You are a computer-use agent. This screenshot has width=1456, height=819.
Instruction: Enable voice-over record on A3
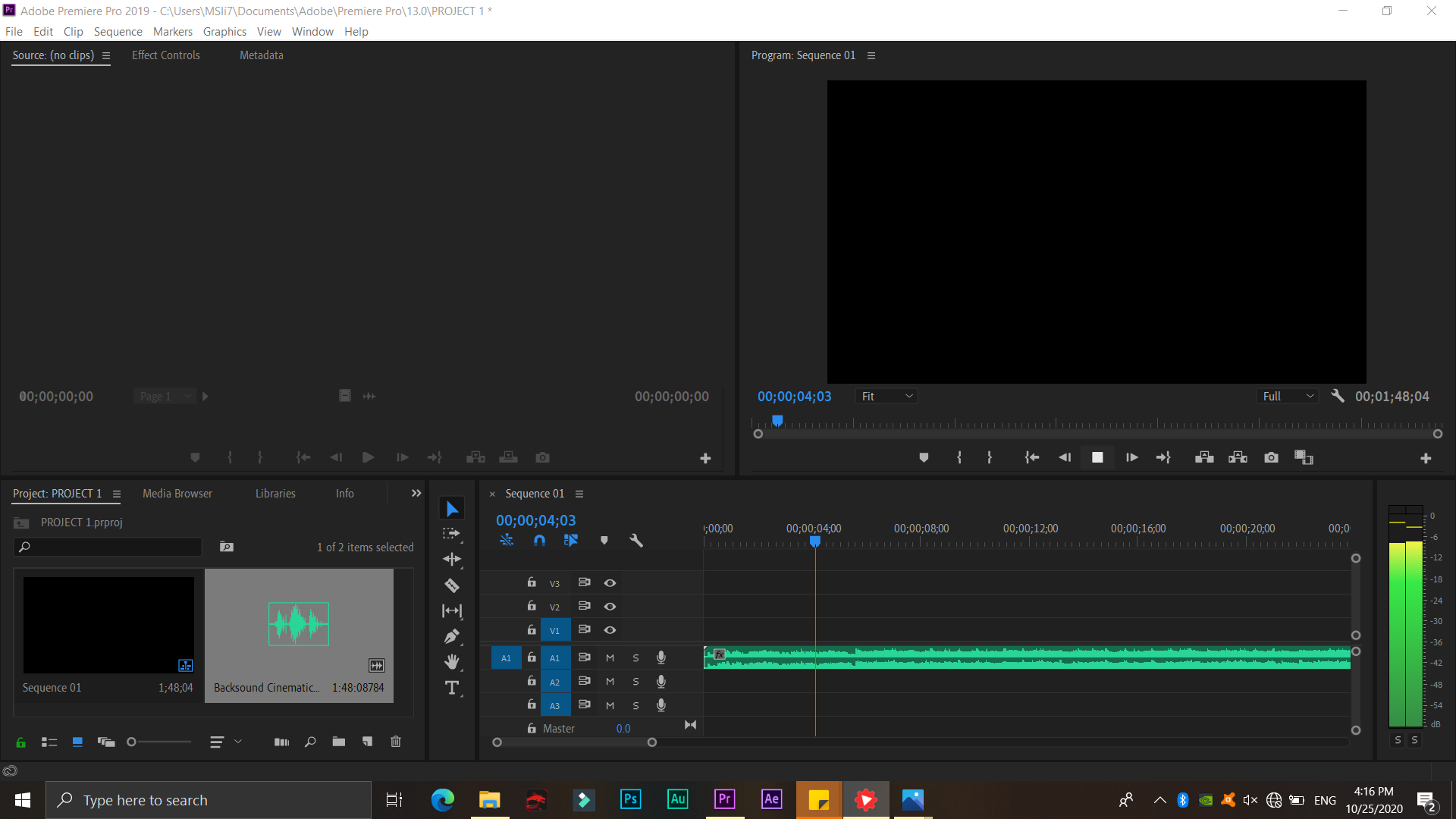click(x=661, y=705)
